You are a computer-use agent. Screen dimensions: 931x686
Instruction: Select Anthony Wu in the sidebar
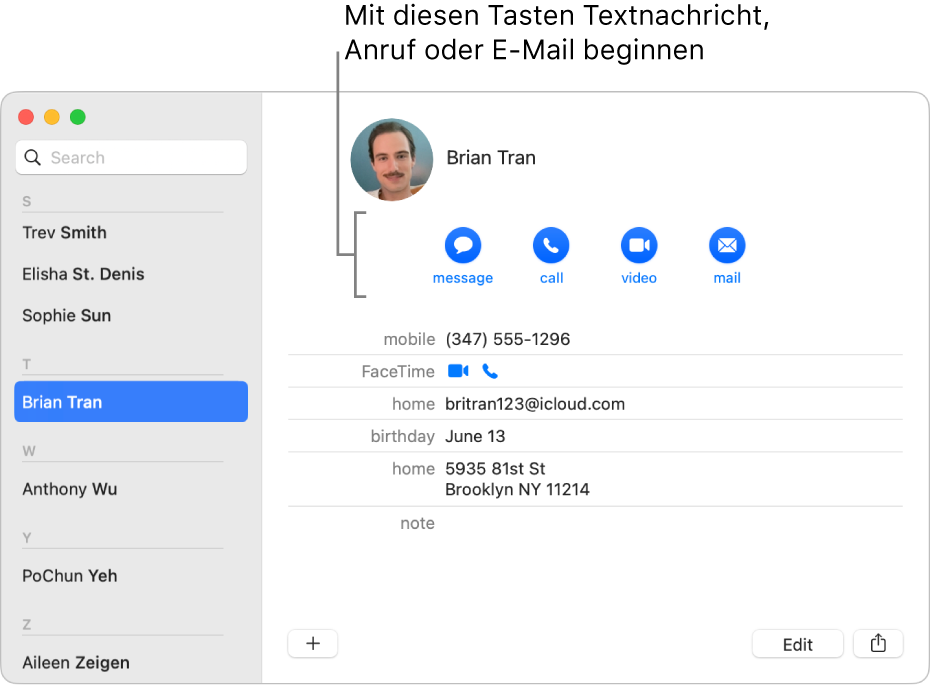[x=69, y=489]
